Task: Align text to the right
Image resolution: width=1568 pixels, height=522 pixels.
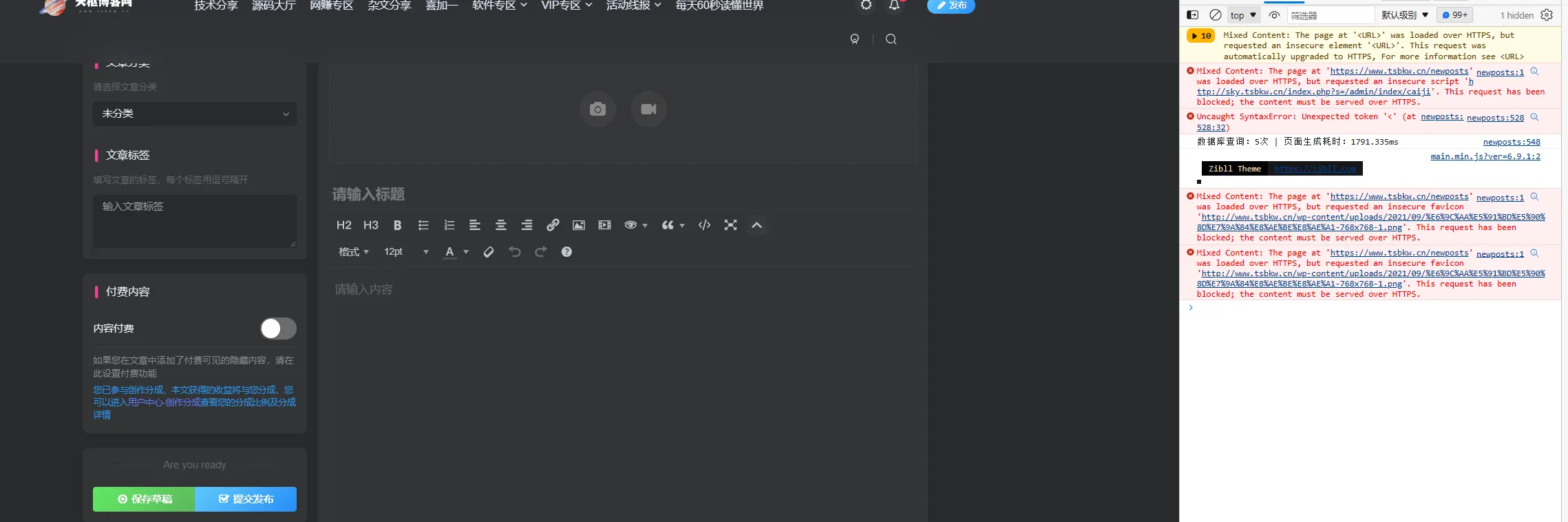Action: 527,225
